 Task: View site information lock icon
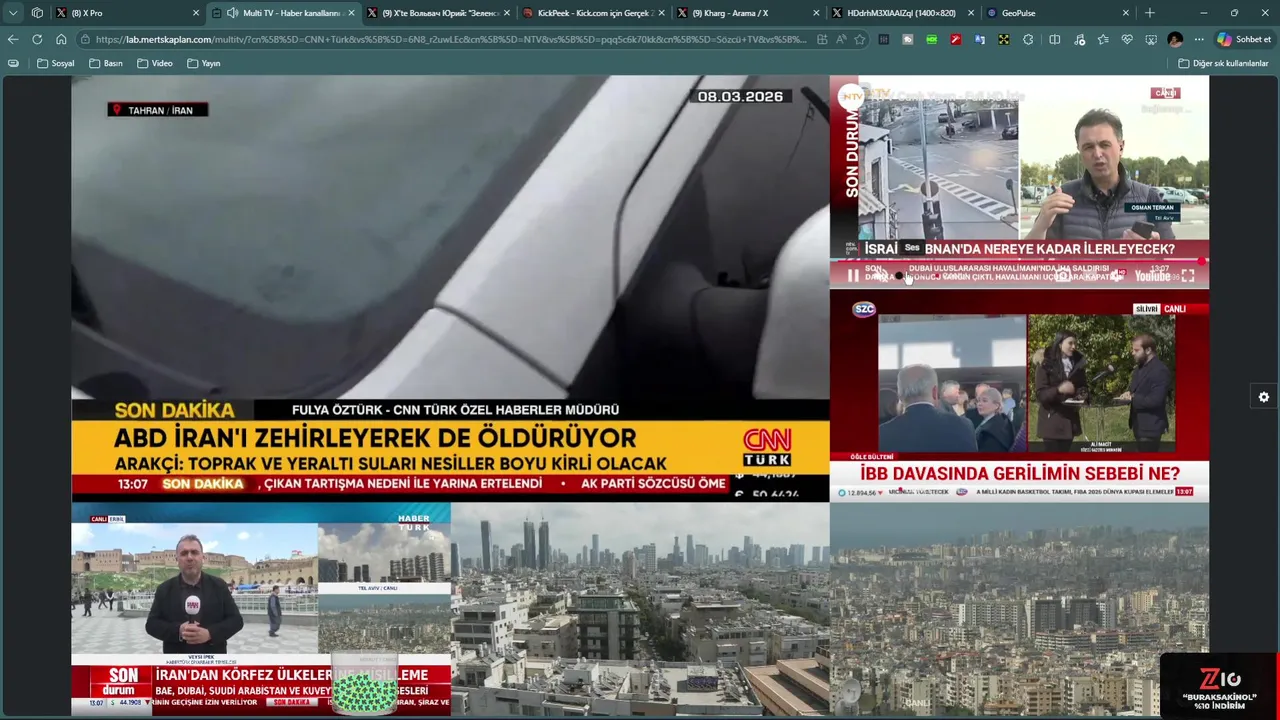(x=87, y=39)
